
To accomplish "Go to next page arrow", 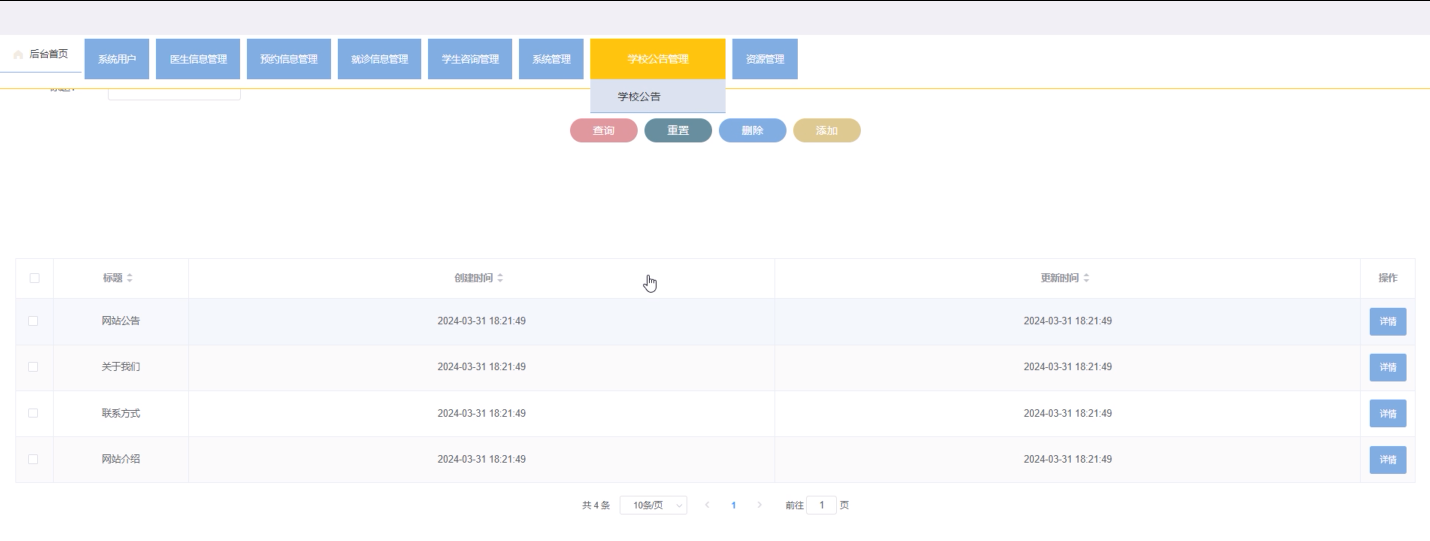I will [759, 506].
